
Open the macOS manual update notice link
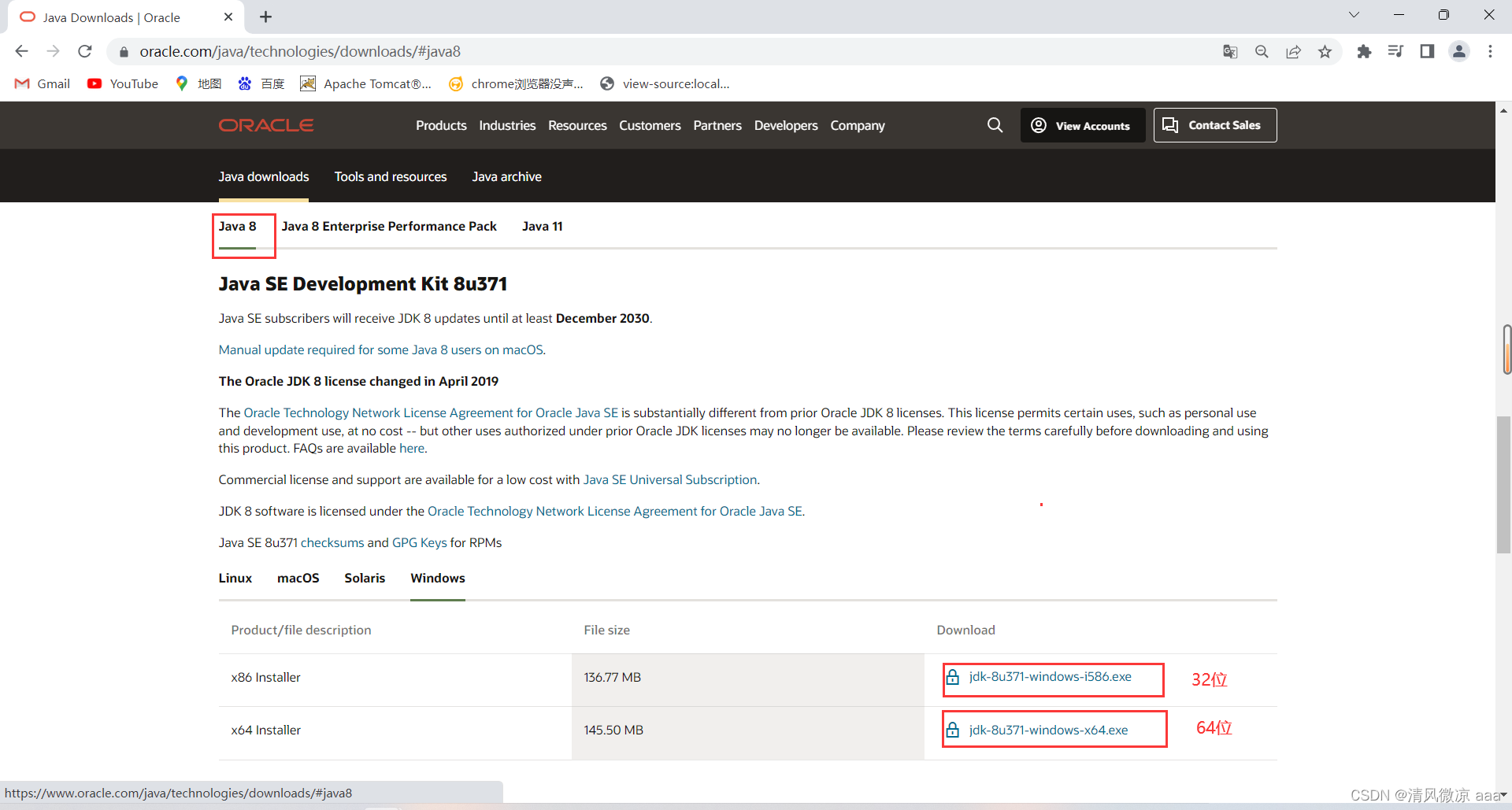382,350
